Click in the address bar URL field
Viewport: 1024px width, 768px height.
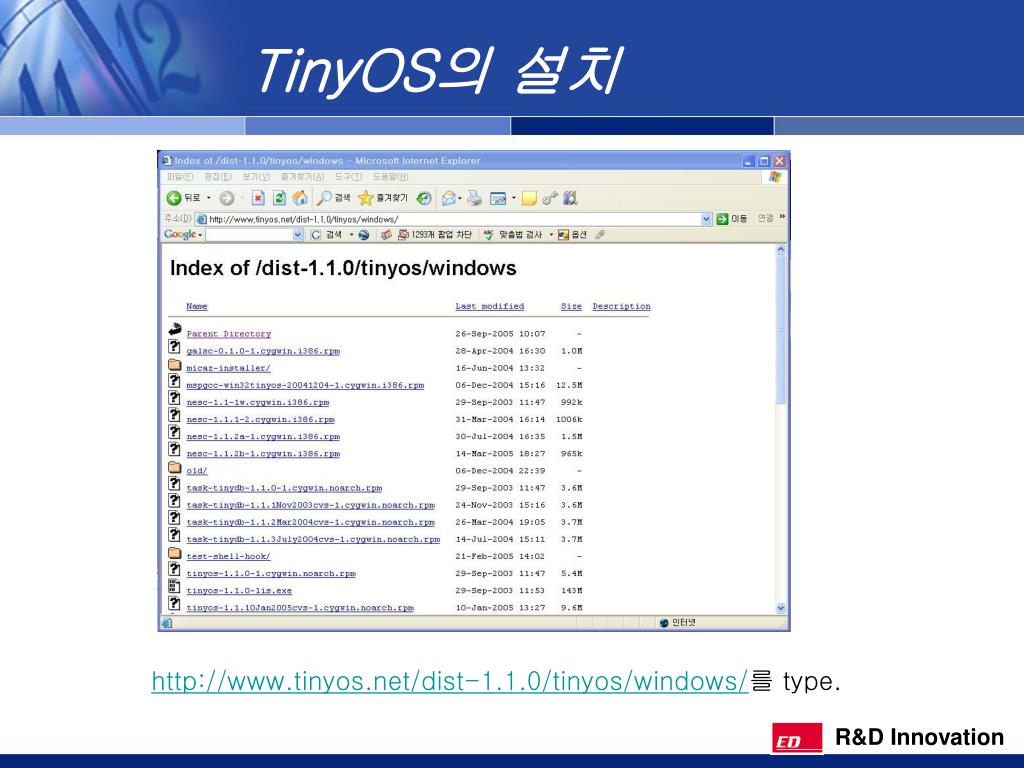tap(447, 219)
